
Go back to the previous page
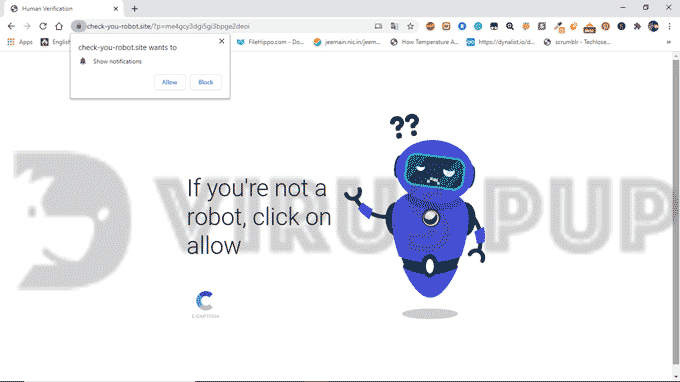click(11, 26)
